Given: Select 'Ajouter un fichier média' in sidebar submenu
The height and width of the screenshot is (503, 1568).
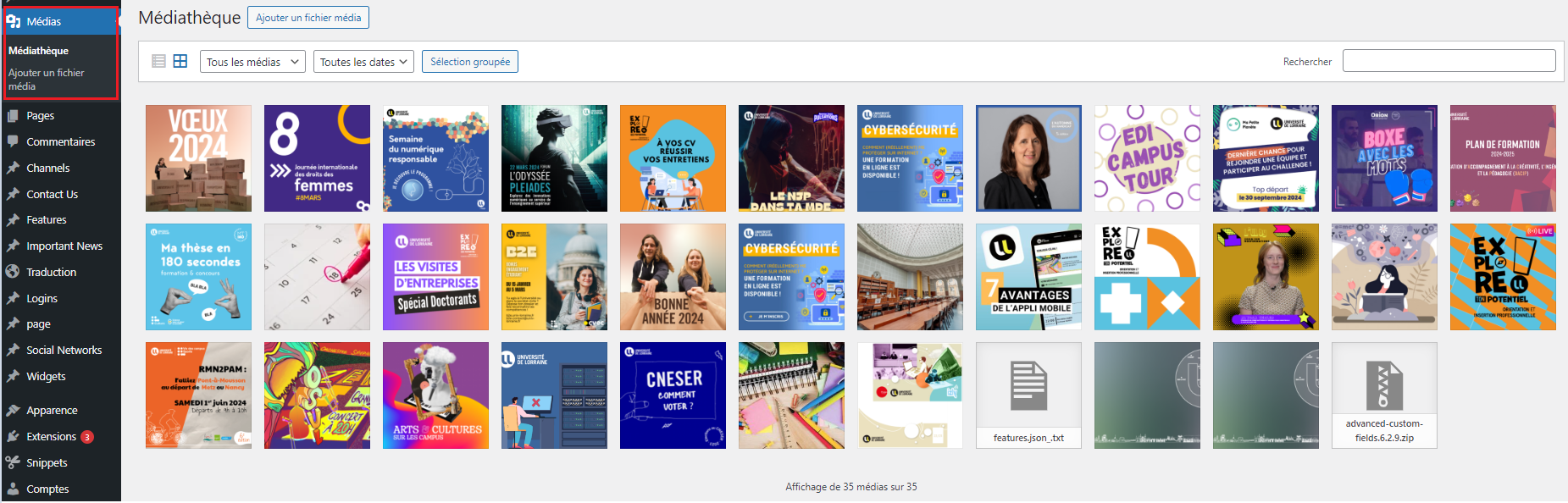Looking at the screenshot, I should coord(46,80).
